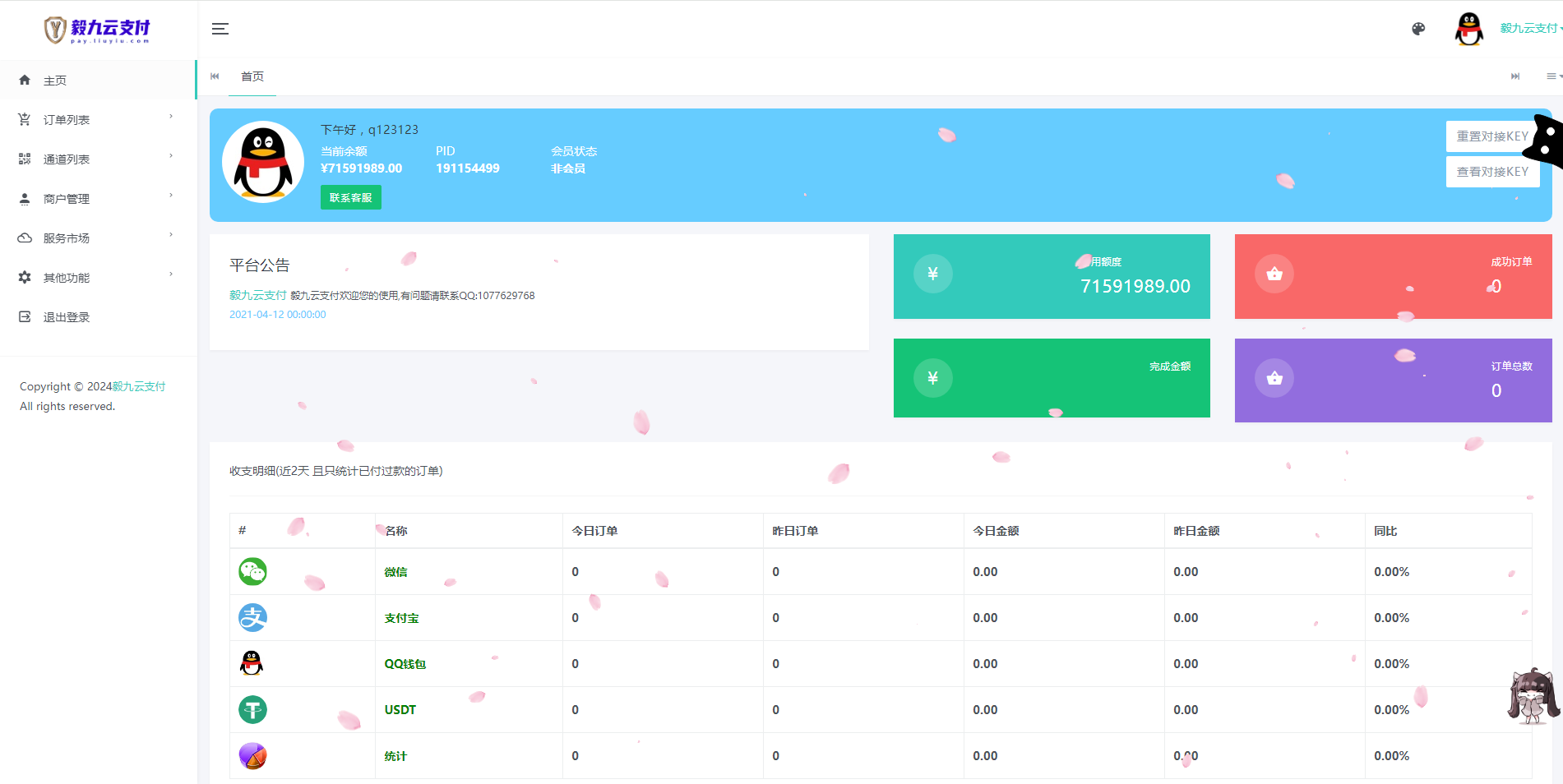Click the 联系客服 button

(350, 197)
